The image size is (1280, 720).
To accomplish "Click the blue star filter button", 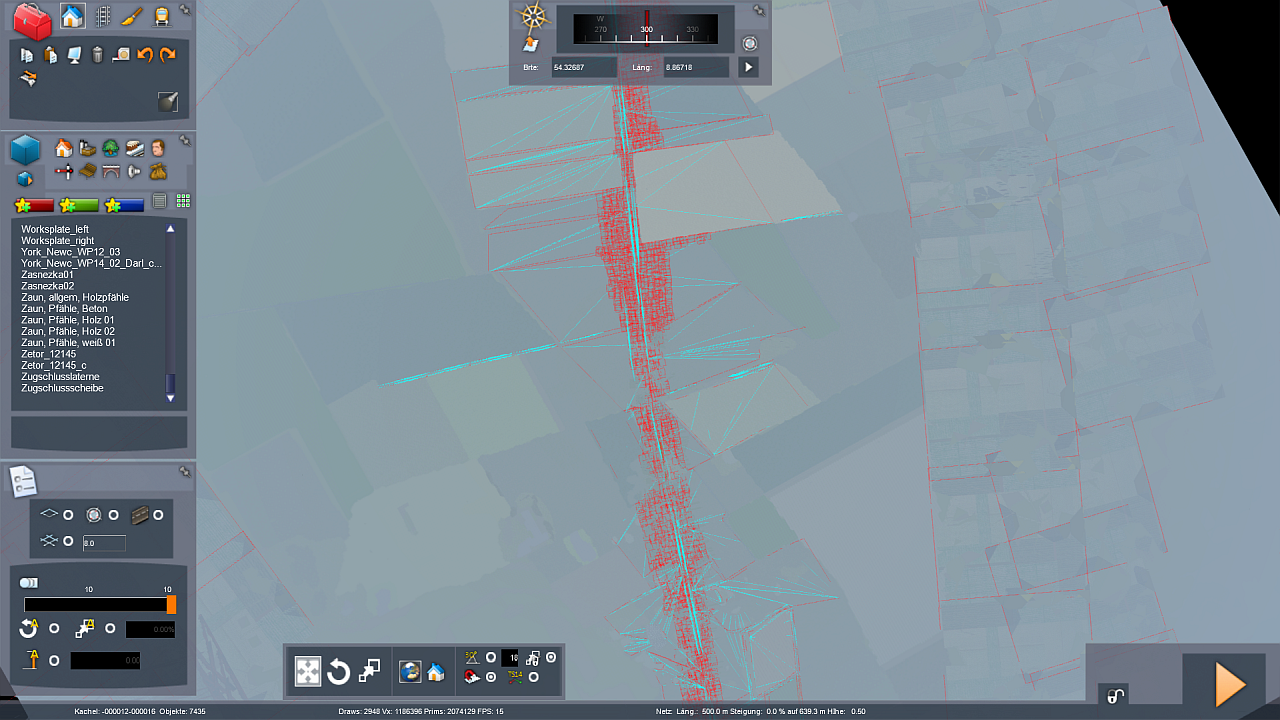I will click(124, 205).
